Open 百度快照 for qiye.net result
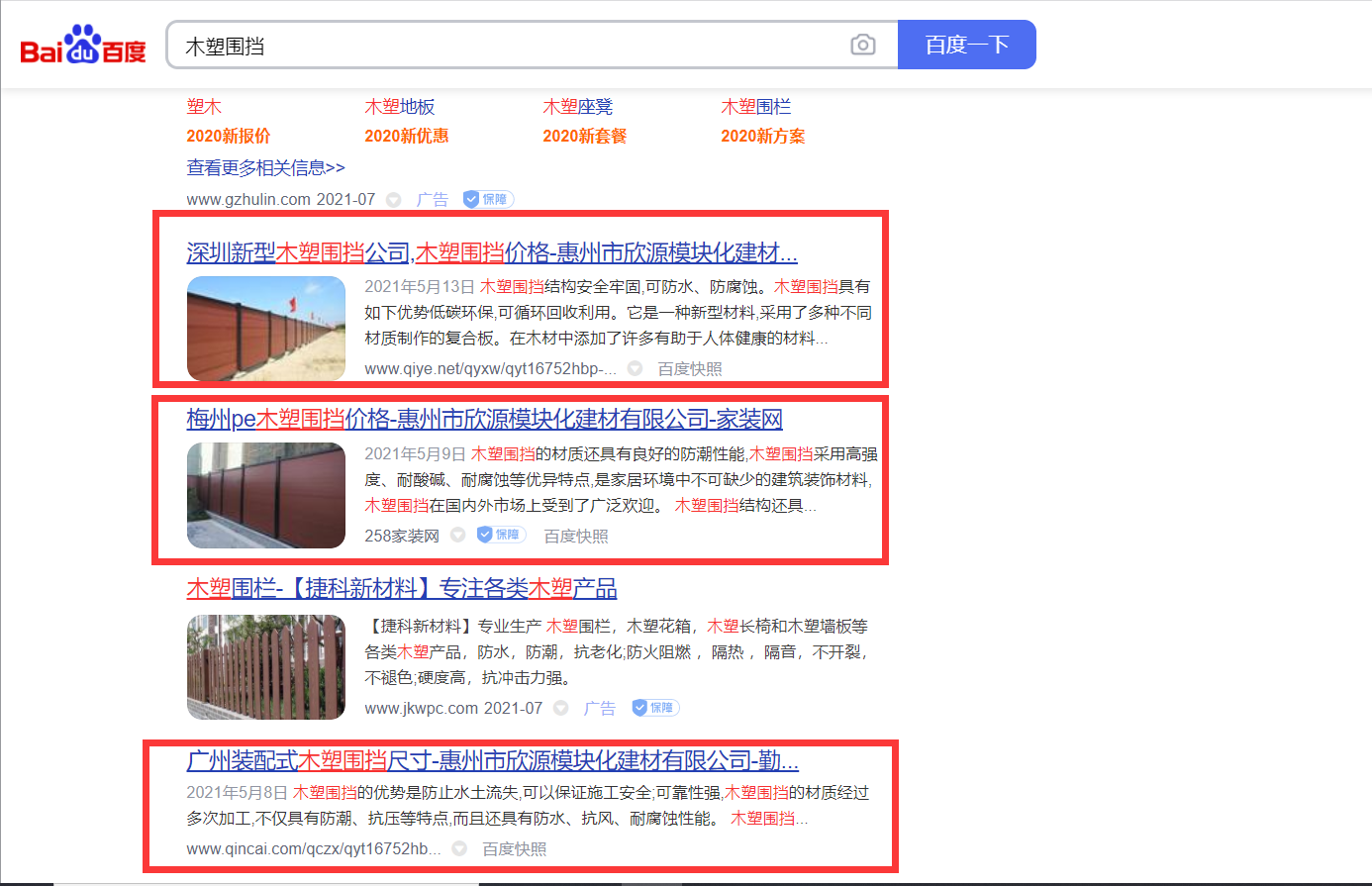The width and height of the screenshot is (1372, 886). (x=690, y=369)
